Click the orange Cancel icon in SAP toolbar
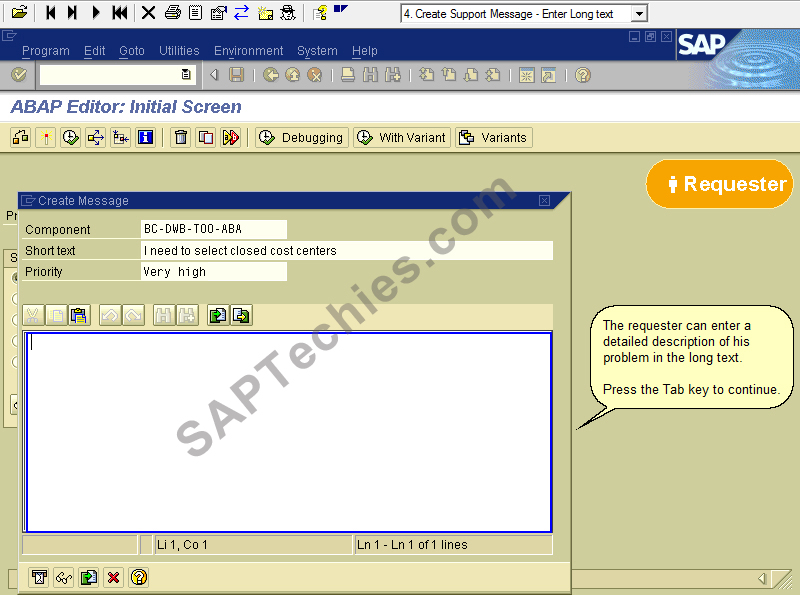Image resolution: width=800 pixels, height=595 pixels. pos(315,75)
